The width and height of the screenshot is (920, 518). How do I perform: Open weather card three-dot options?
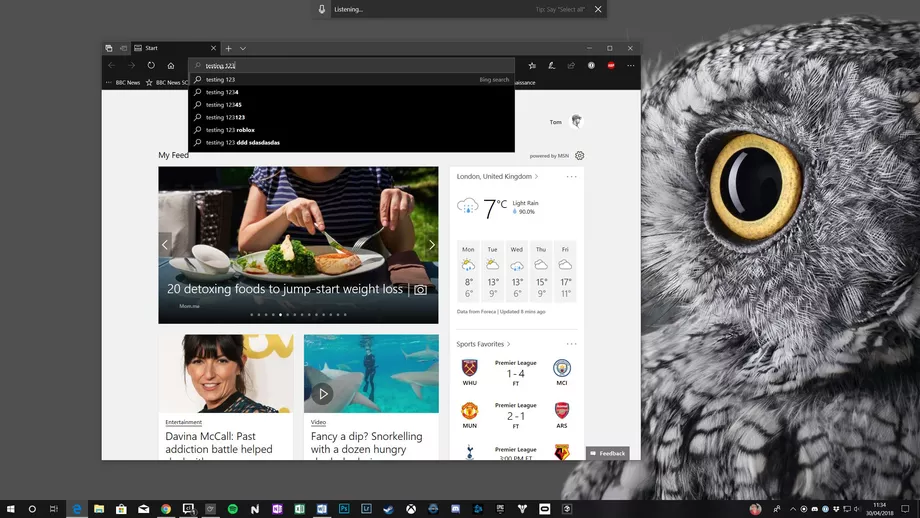(x=572, y=176)
